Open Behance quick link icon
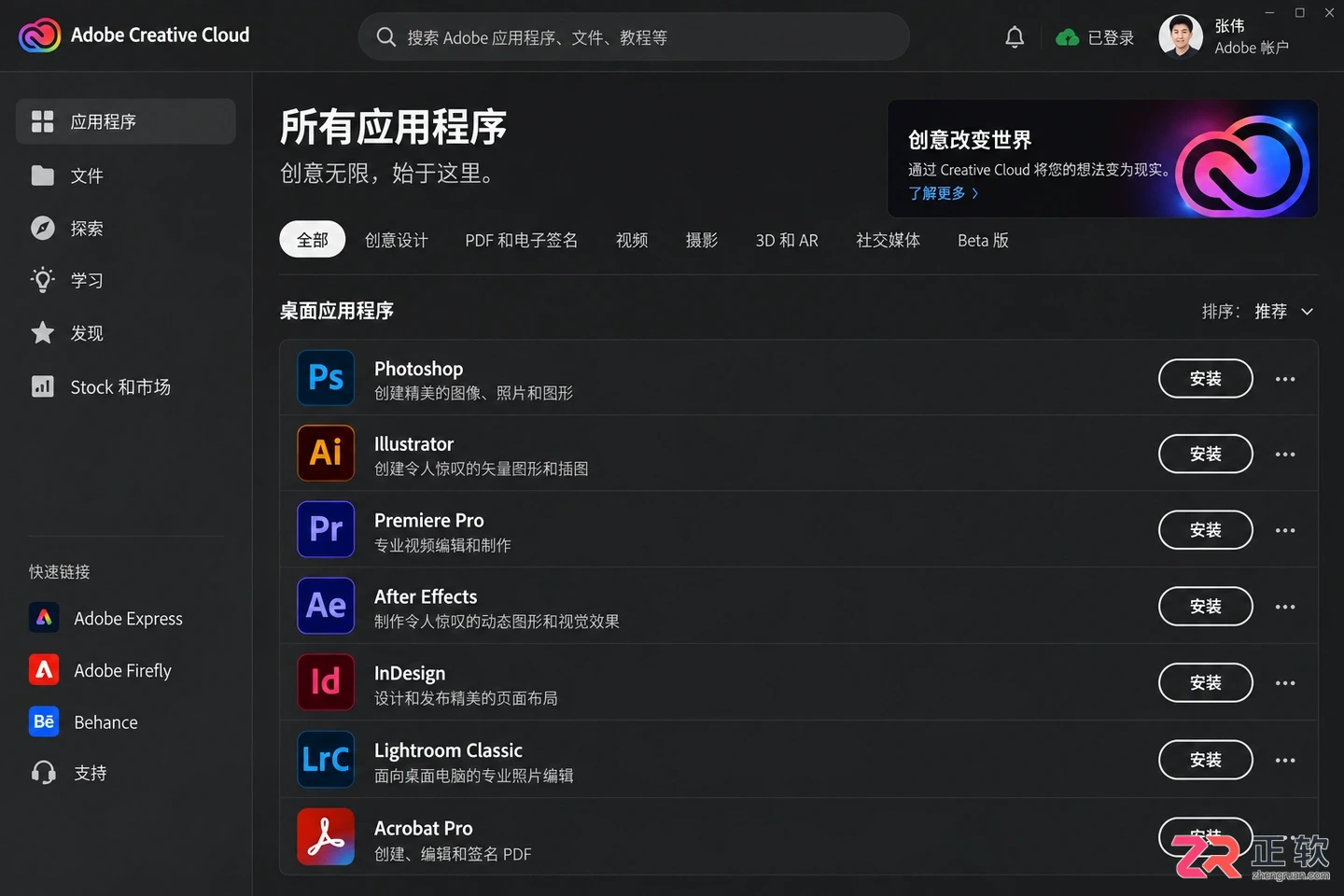Image resolution: width=1344 pixels, height=896 pixels. tap(44, 721)
